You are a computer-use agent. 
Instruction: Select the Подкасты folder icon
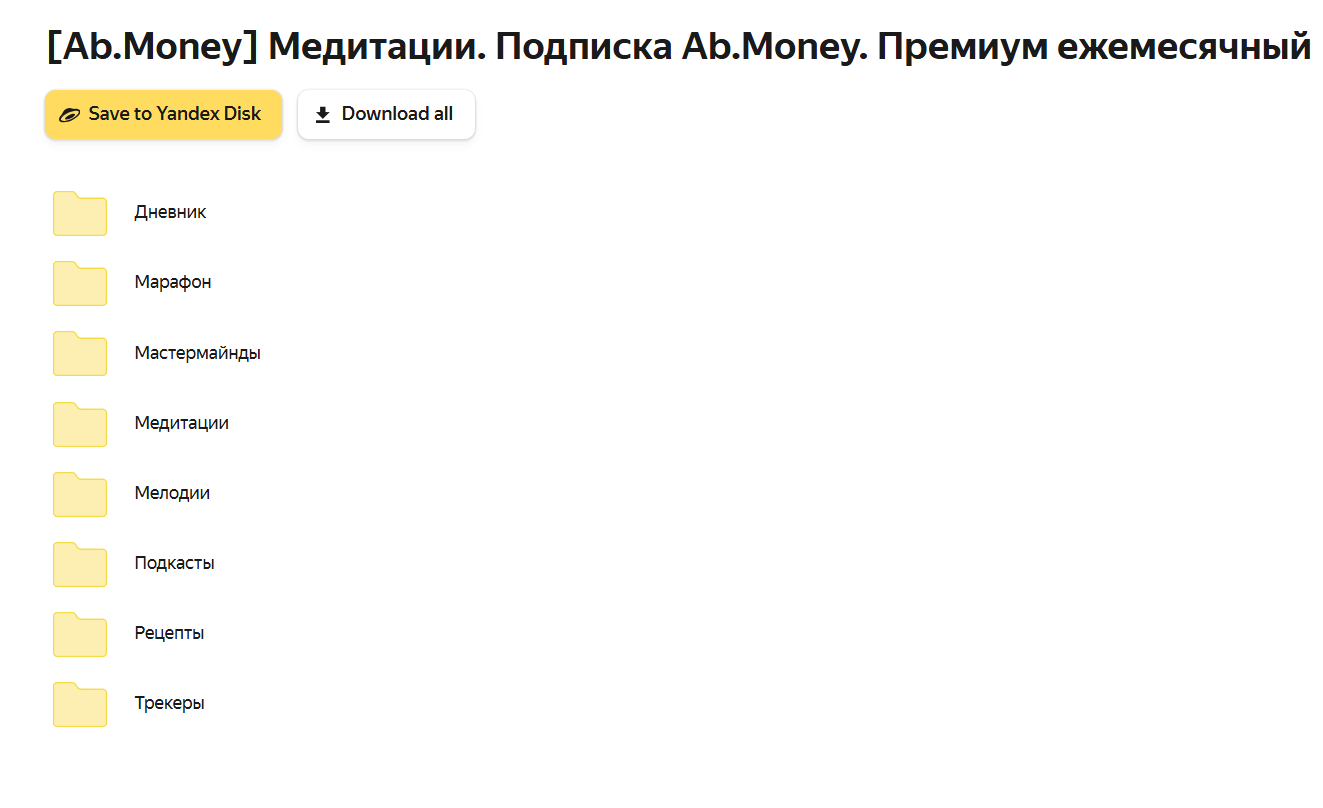coord(80,563)
